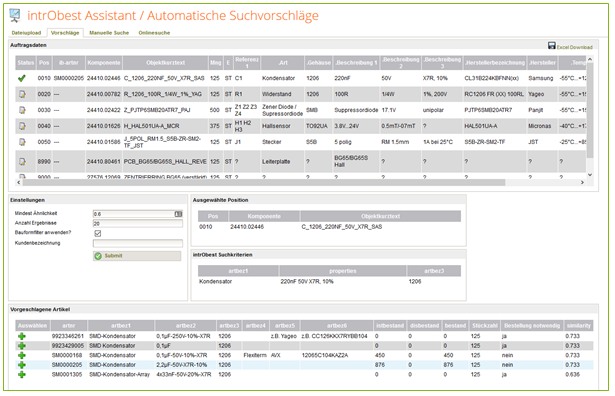Click artbez6 cell 12065C104KAZ2A
This screenshot has height=396, width=615.
pos(325,355)
